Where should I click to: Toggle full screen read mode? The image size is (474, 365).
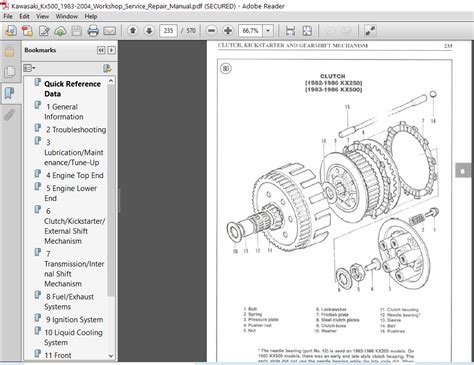pyautogui.click(x=370, y=31)
